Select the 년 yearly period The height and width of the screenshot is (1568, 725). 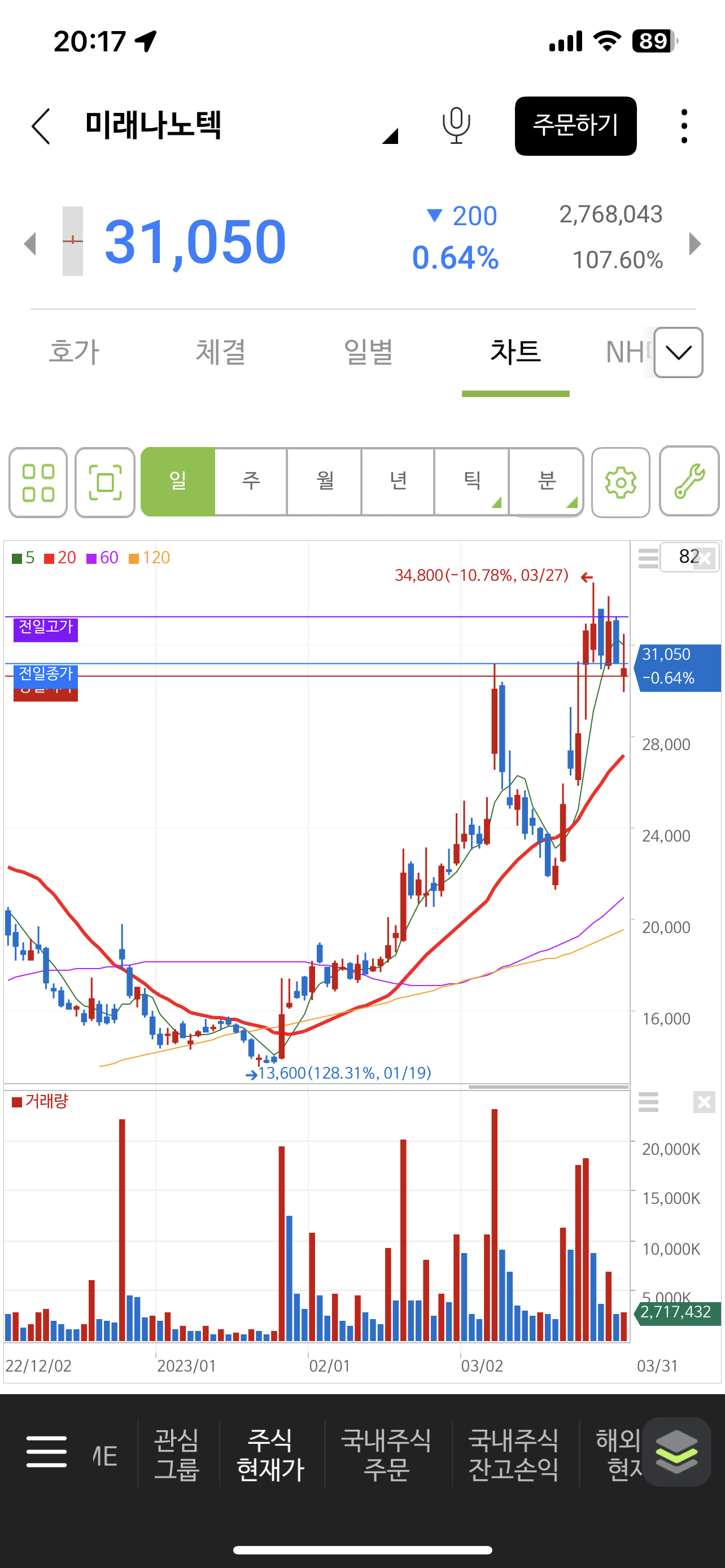(398, 481)
